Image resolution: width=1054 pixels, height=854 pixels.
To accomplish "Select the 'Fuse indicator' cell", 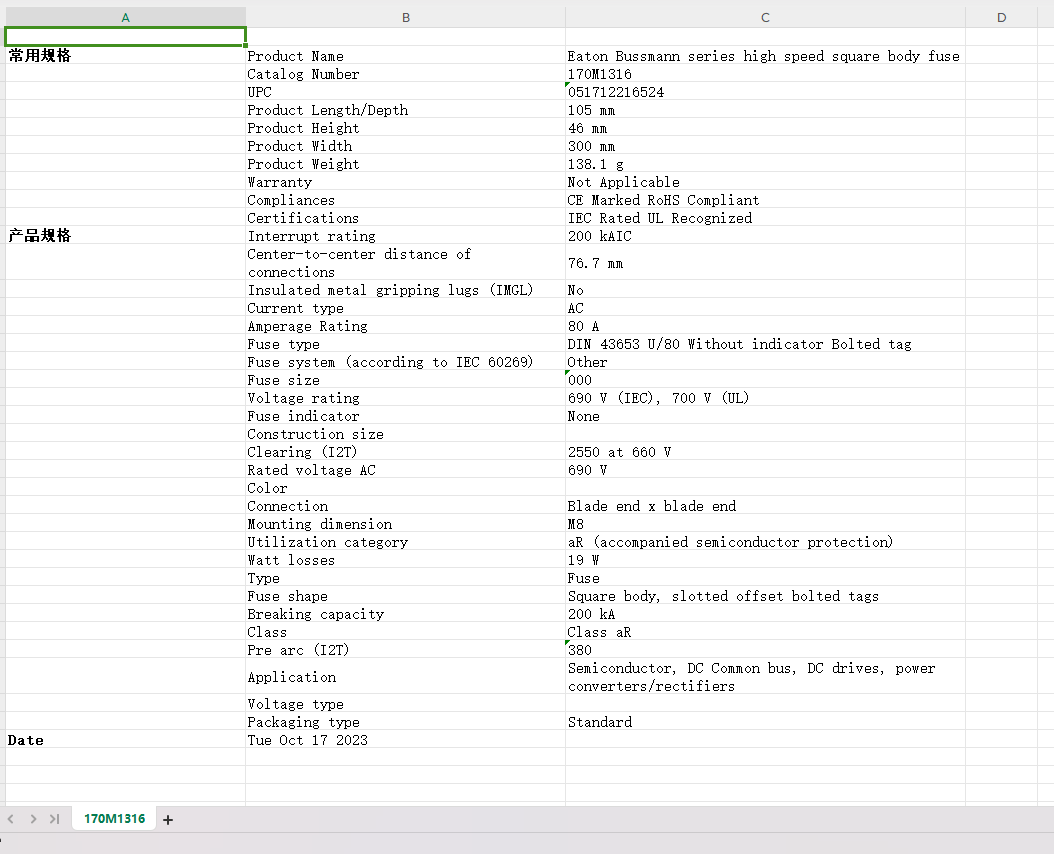I will pos(406,416).
